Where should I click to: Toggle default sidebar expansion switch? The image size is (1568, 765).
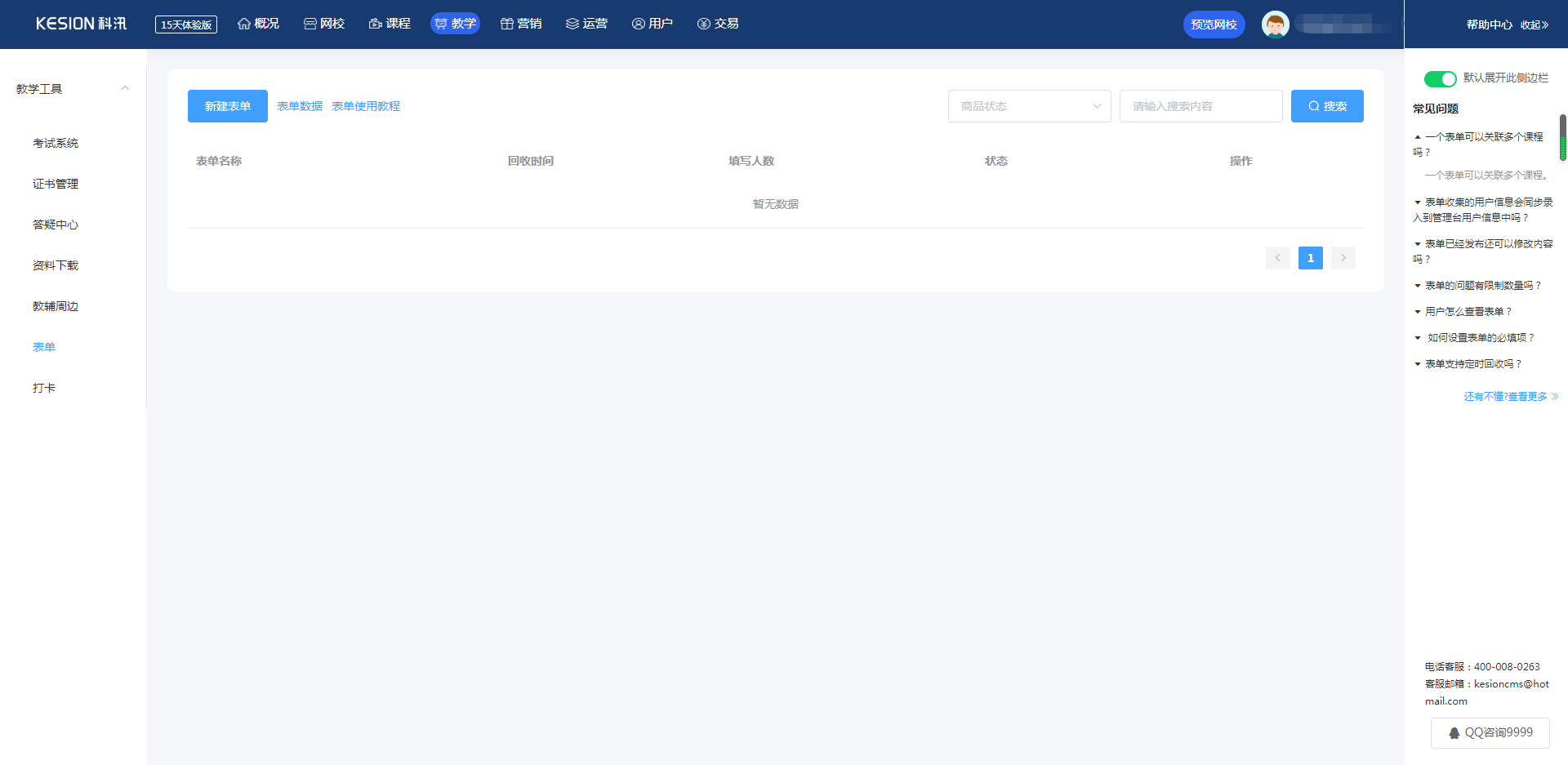coord(1440,78)
